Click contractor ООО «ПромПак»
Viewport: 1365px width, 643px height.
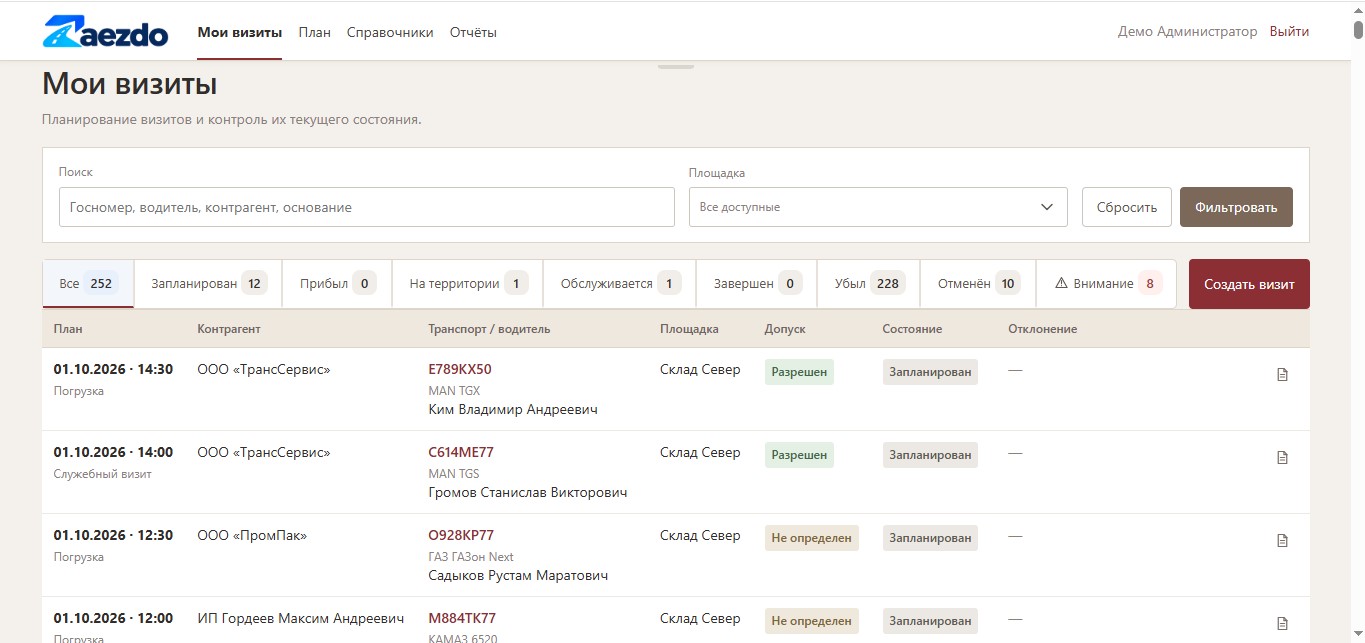tap(252, 535)
